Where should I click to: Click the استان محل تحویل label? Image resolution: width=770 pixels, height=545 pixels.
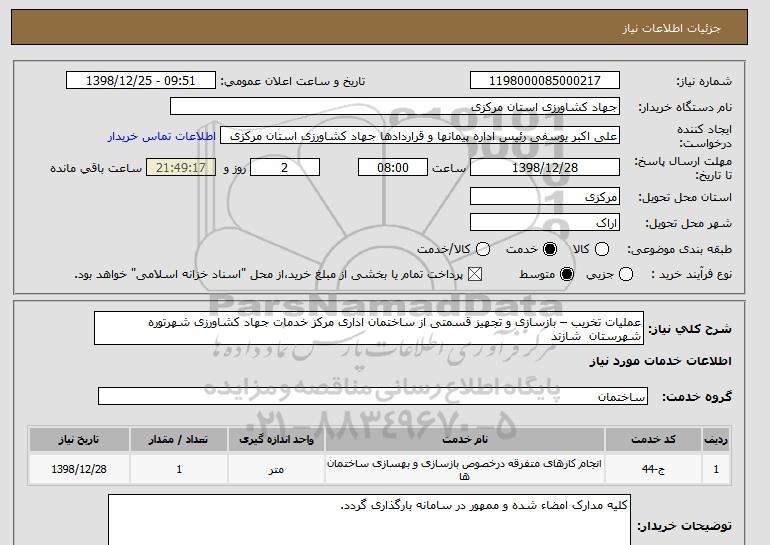point(685,197)
